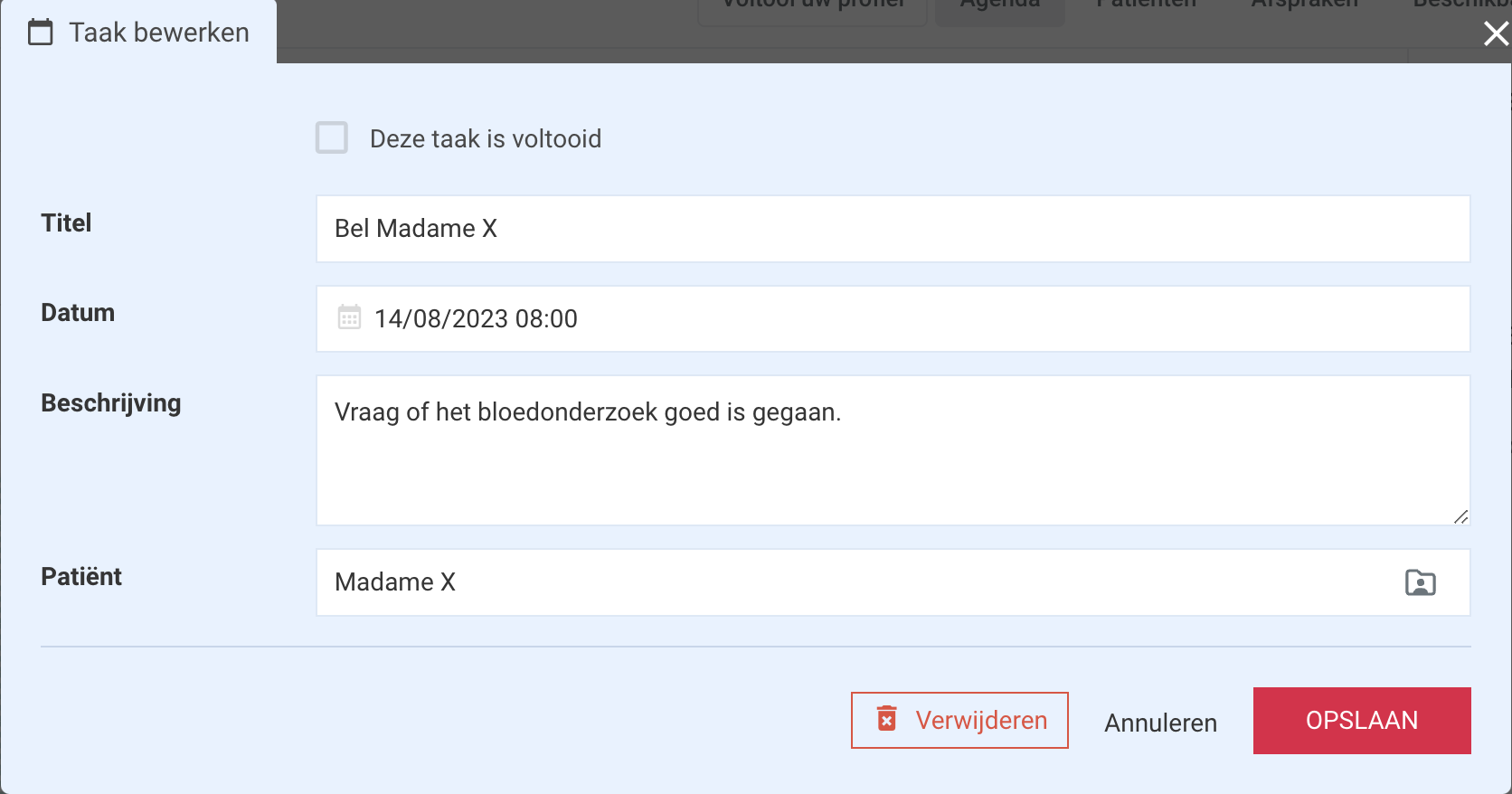This screenshot has width=1512, height=794.
Task: Focus the Titel field containing Bel Madame X
Action: coord(893,229)
